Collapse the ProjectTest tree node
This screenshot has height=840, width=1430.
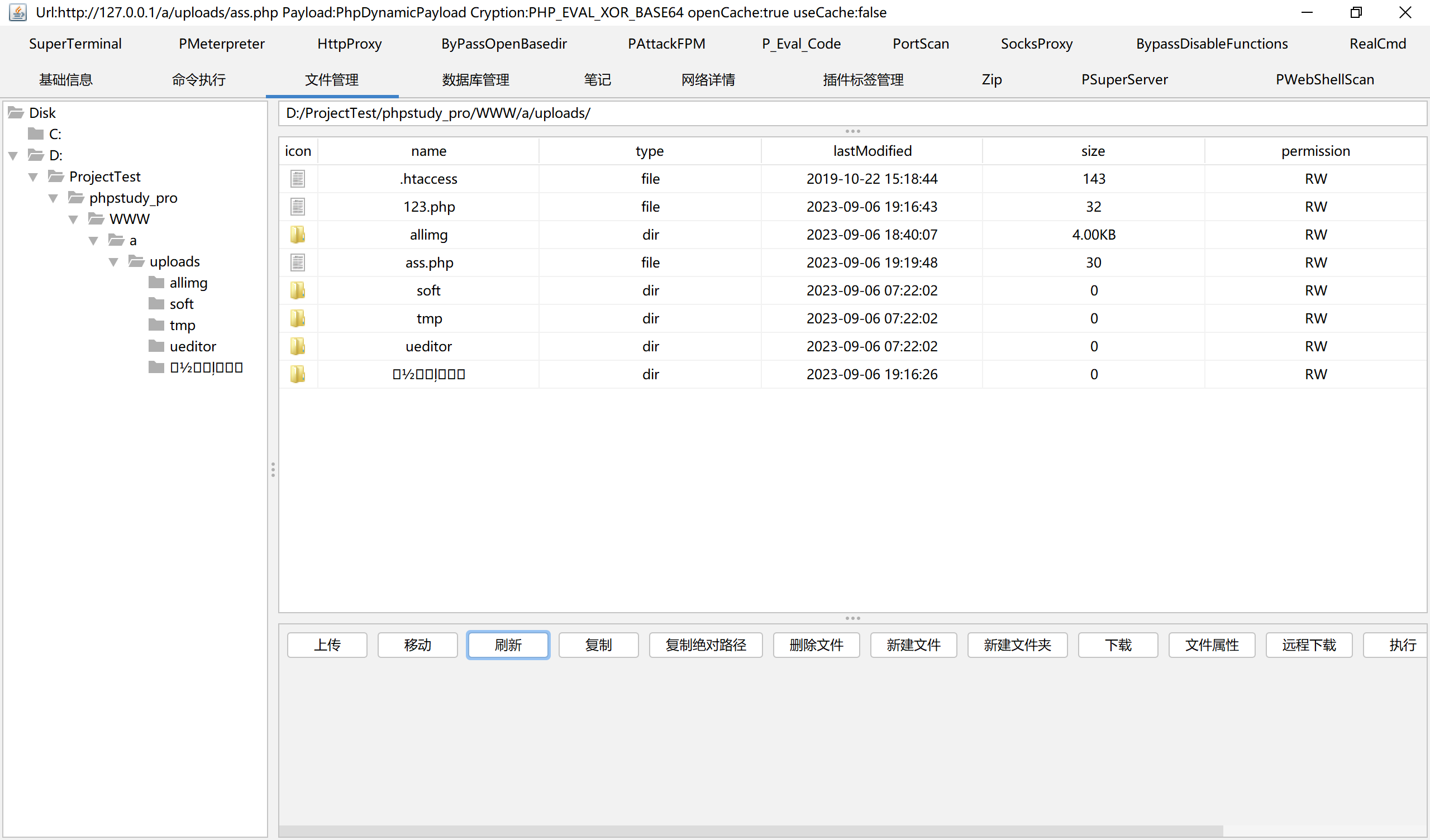click(x=34, y=177)
